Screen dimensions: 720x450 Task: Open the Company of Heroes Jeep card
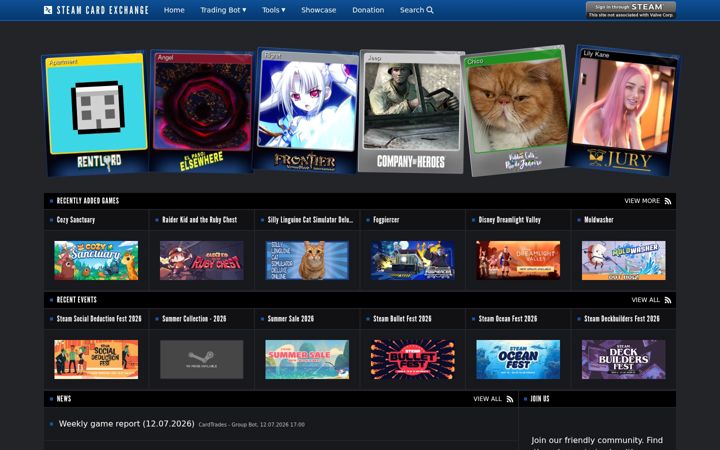pyautogui.click(x=411, y=112)
